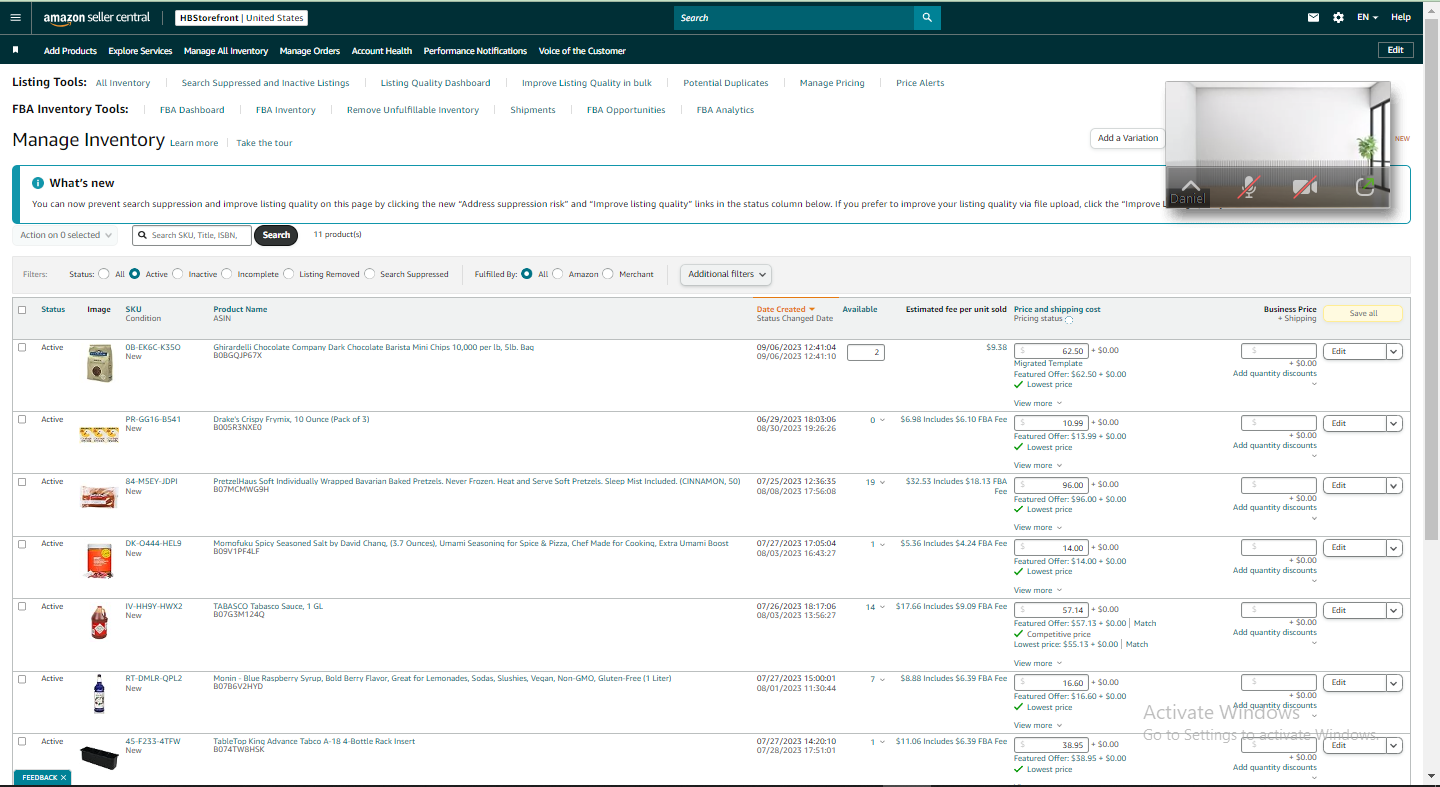This screenshot has height=787, width=1440.
Task: Check the TABASCO Sauce row checkbox
Action: [x=22, y=606]
